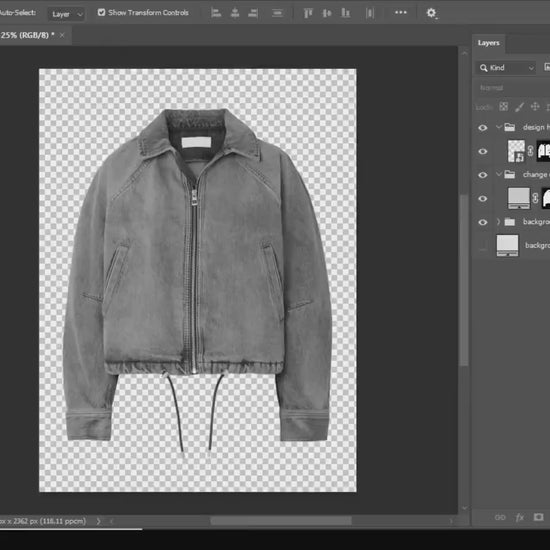550x550 pixels.
Task: Close the 25% (RGB/8) document tab
Action: (x=62, y=35)
